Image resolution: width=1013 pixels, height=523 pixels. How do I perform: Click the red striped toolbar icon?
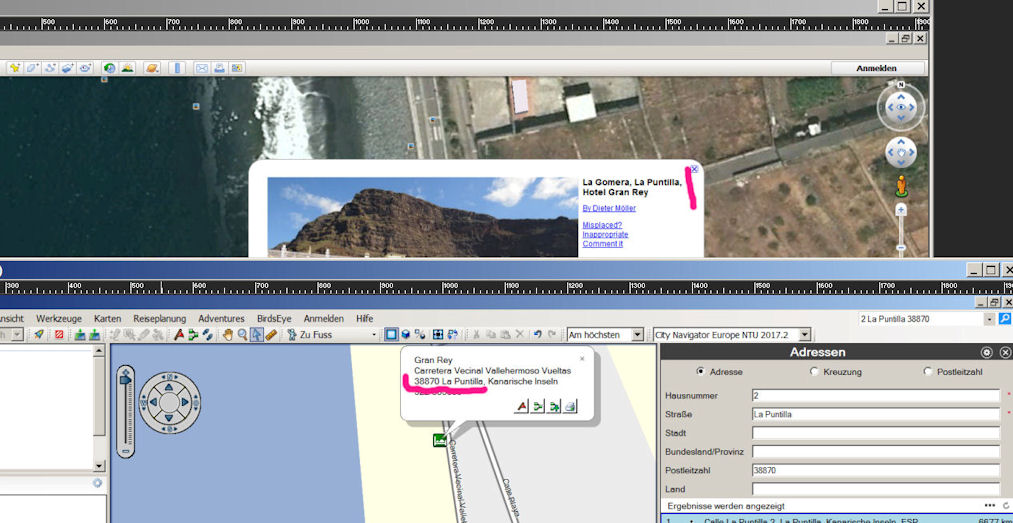59,334
